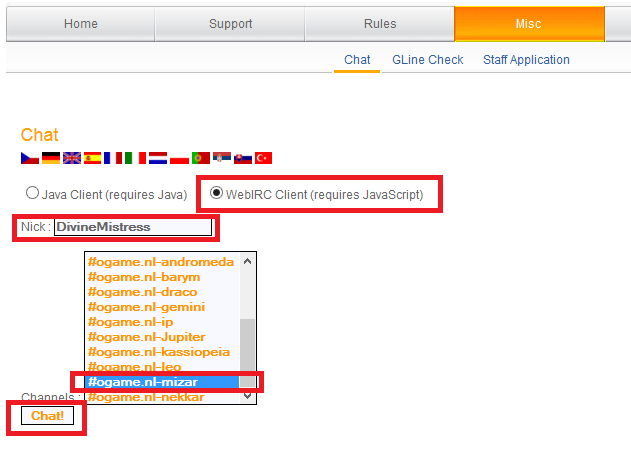Viewport: 631px width, 476px height.
Task: Select the Serbian flag language
Action: 222,157
